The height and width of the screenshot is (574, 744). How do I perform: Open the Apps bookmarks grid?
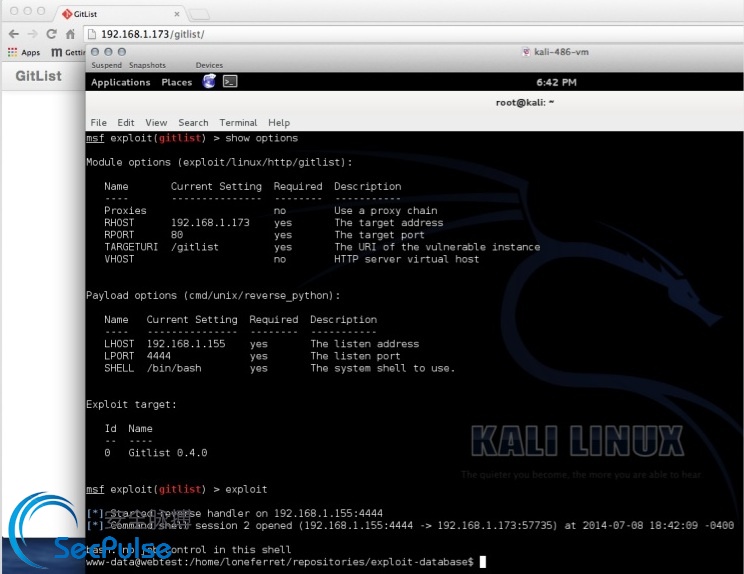24,52
